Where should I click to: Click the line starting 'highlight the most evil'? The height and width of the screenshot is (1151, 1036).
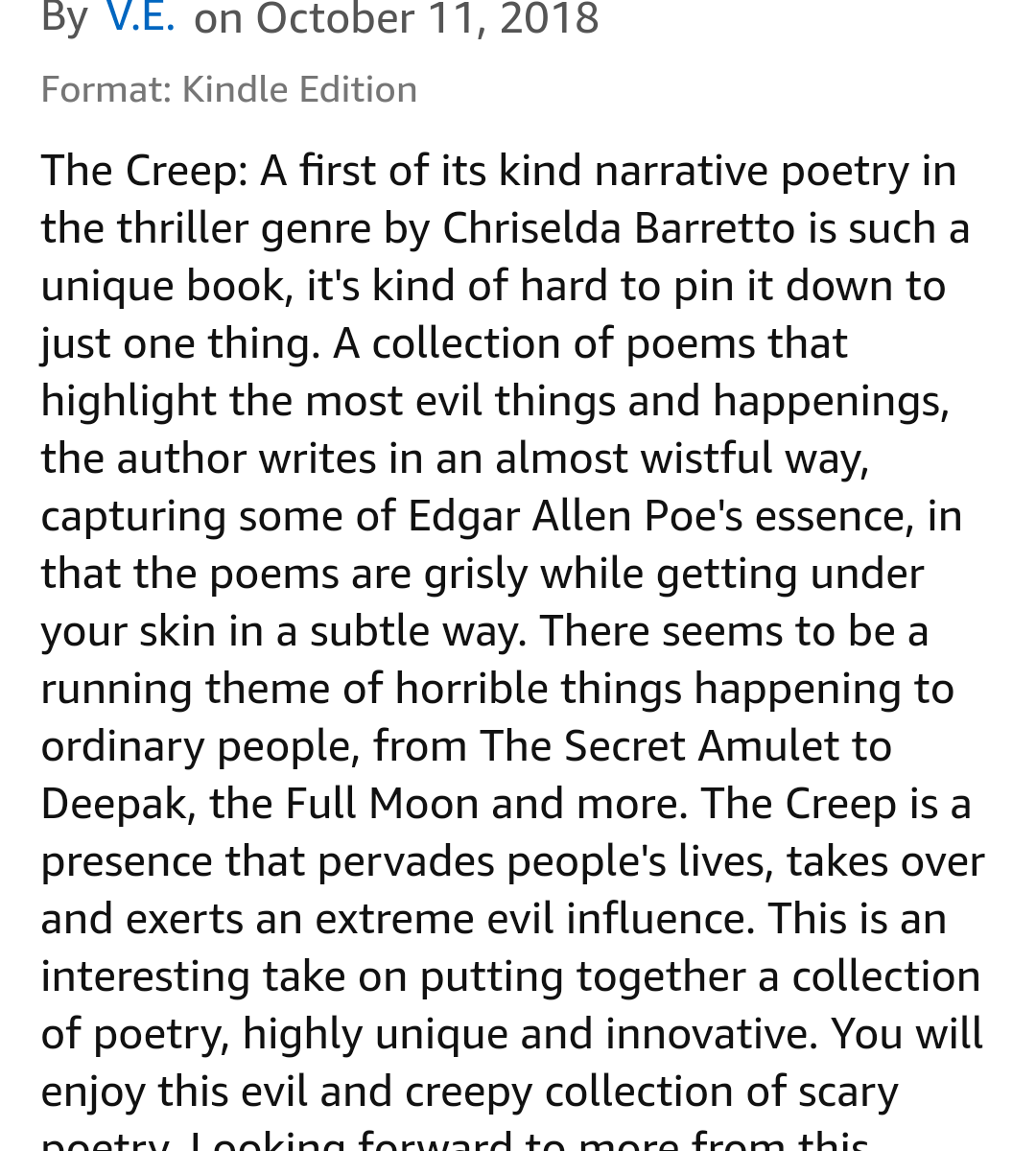click(x=494, y=401)
